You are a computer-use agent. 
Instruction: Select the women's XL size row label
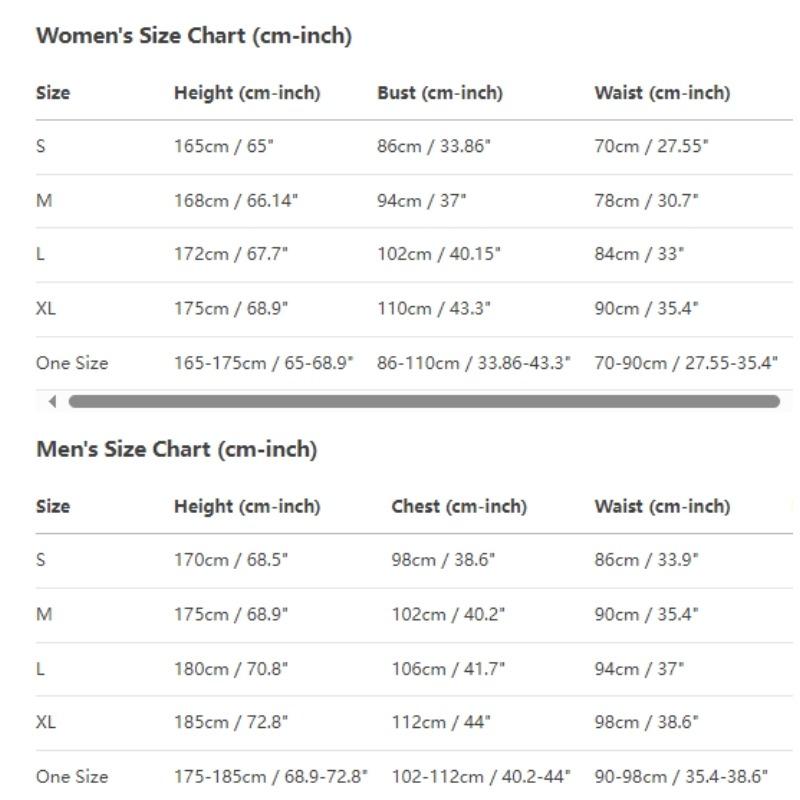pyautogui.click(x=46, y=309)
